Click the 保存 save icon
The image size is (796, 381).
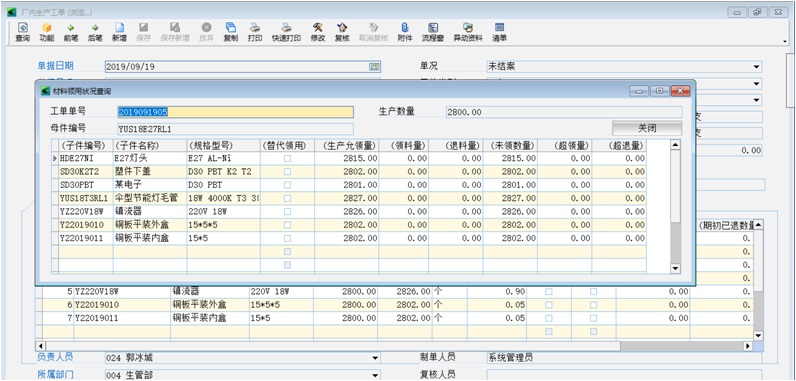coord(144,32)
